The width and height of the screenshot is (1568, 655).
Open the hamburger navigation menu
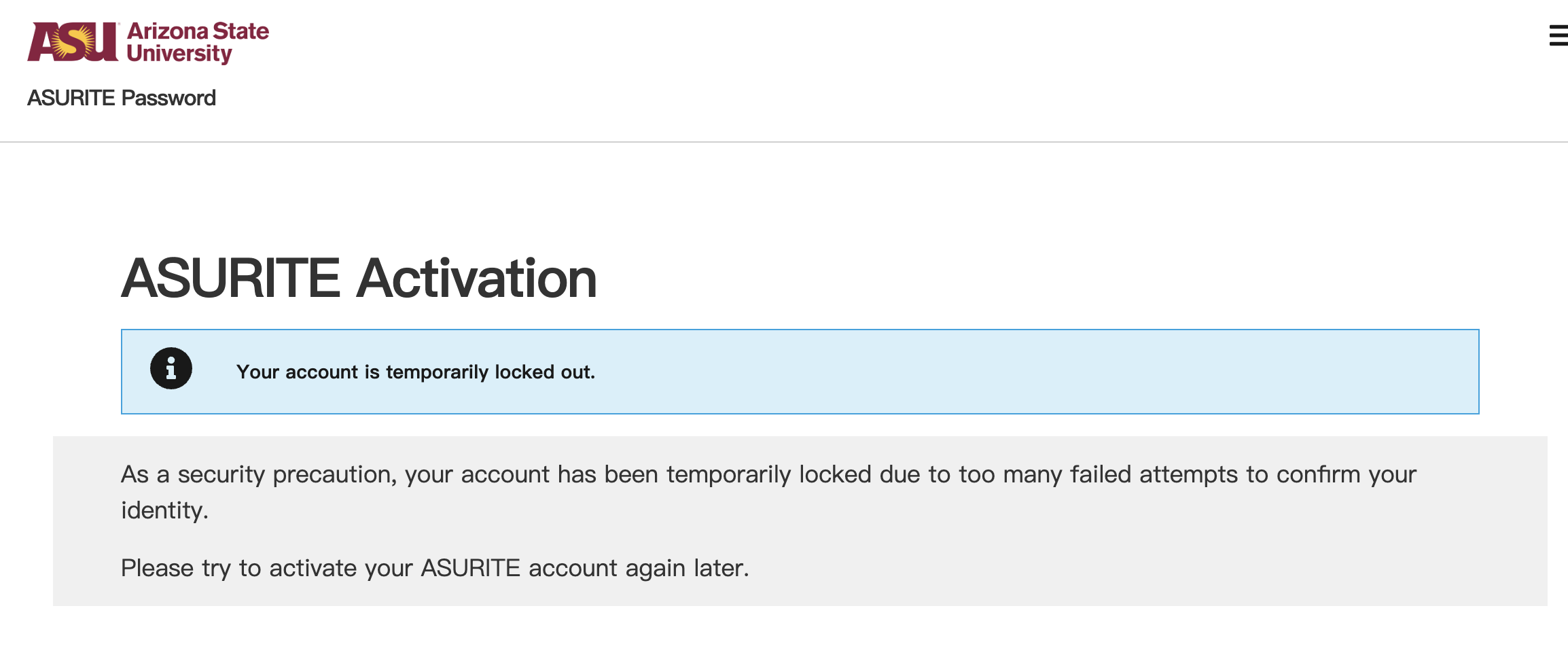[x=1558, y=35]
